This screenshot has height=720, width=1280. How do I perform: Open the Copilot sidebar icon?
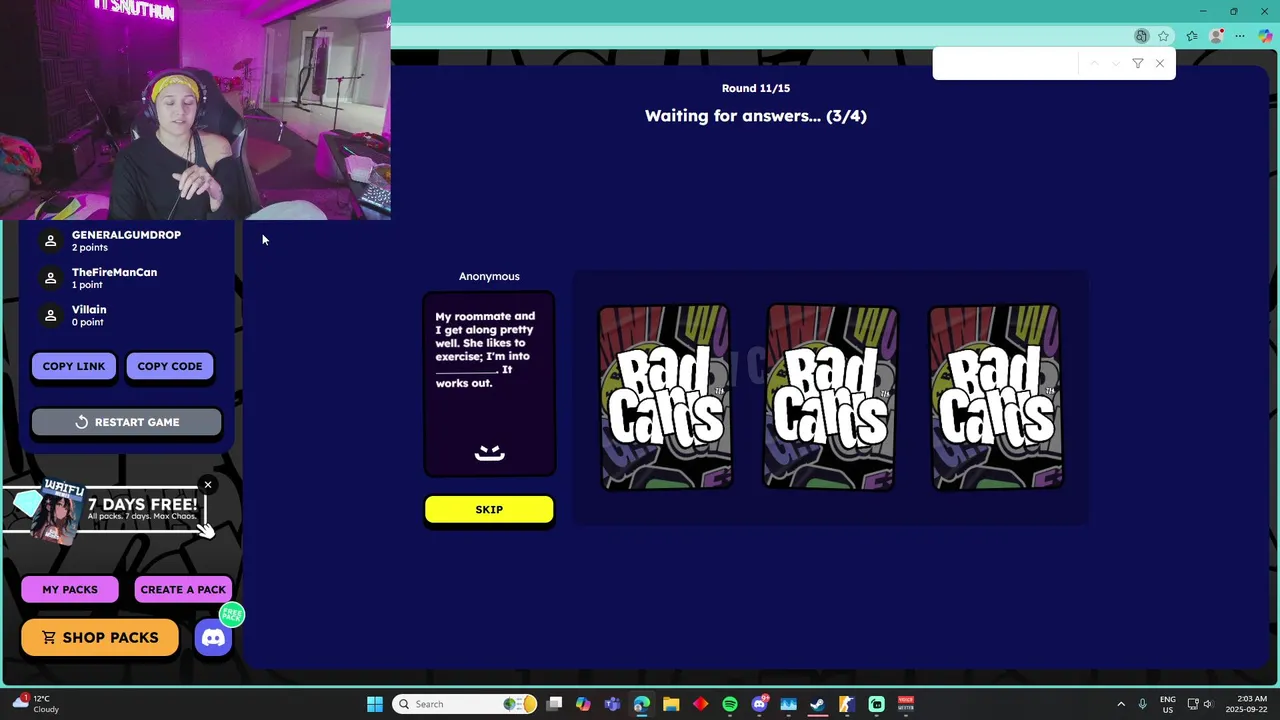pyautogui.click(x=1265, y=36)
